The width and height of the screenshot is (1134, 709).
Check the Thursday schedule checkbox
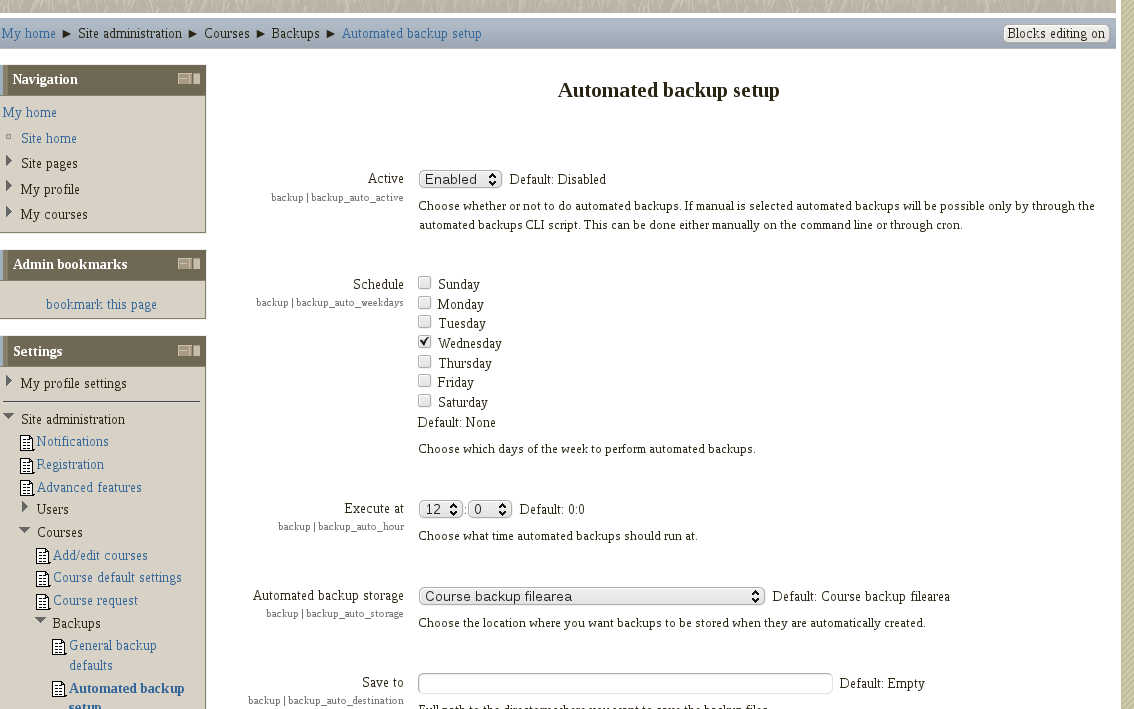click(x=425, y=362)
